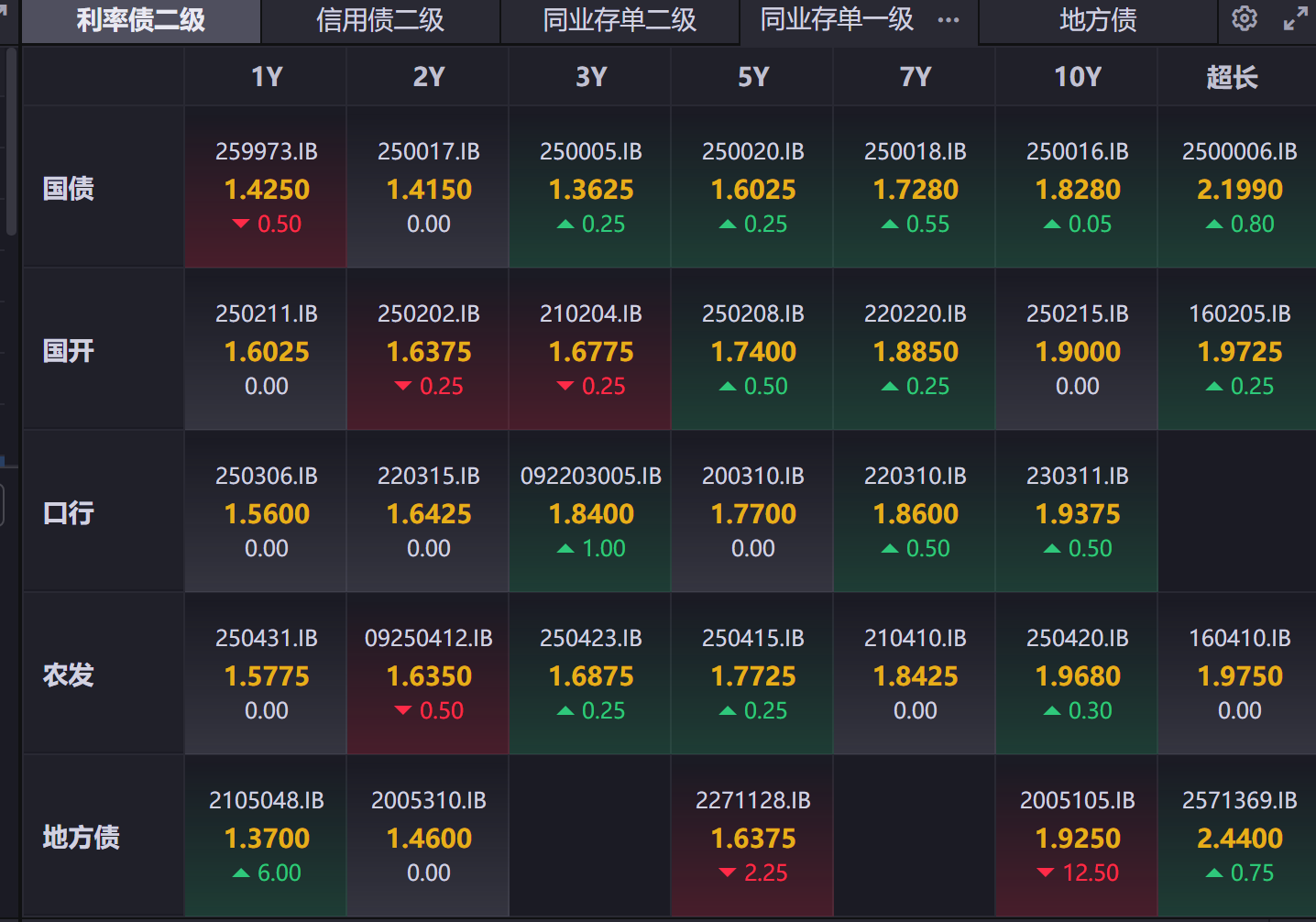
Task: Select the 利率债二级 tab
Action: [x=140, y=20]
